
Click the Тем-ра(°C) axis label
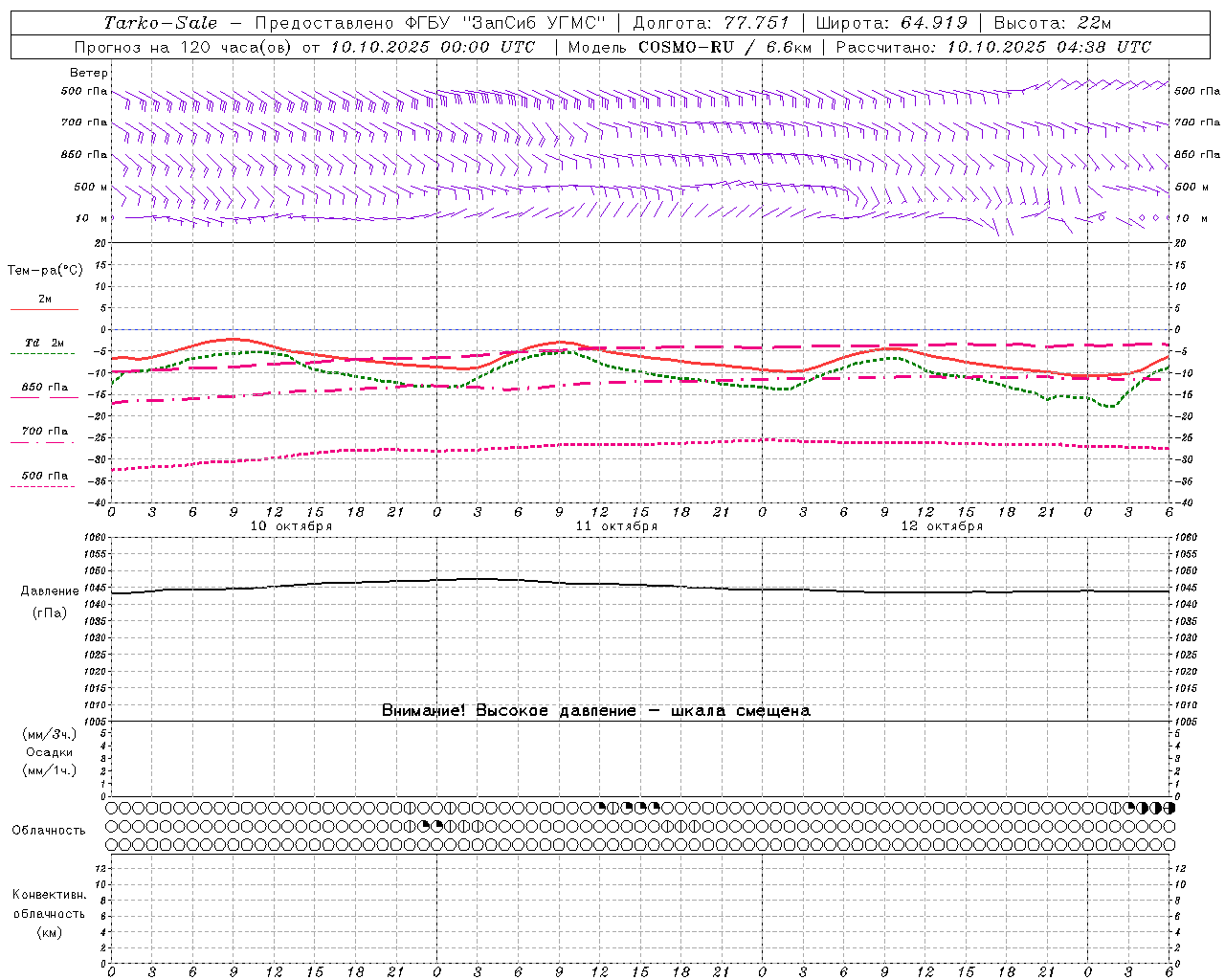tap(45, 270)
